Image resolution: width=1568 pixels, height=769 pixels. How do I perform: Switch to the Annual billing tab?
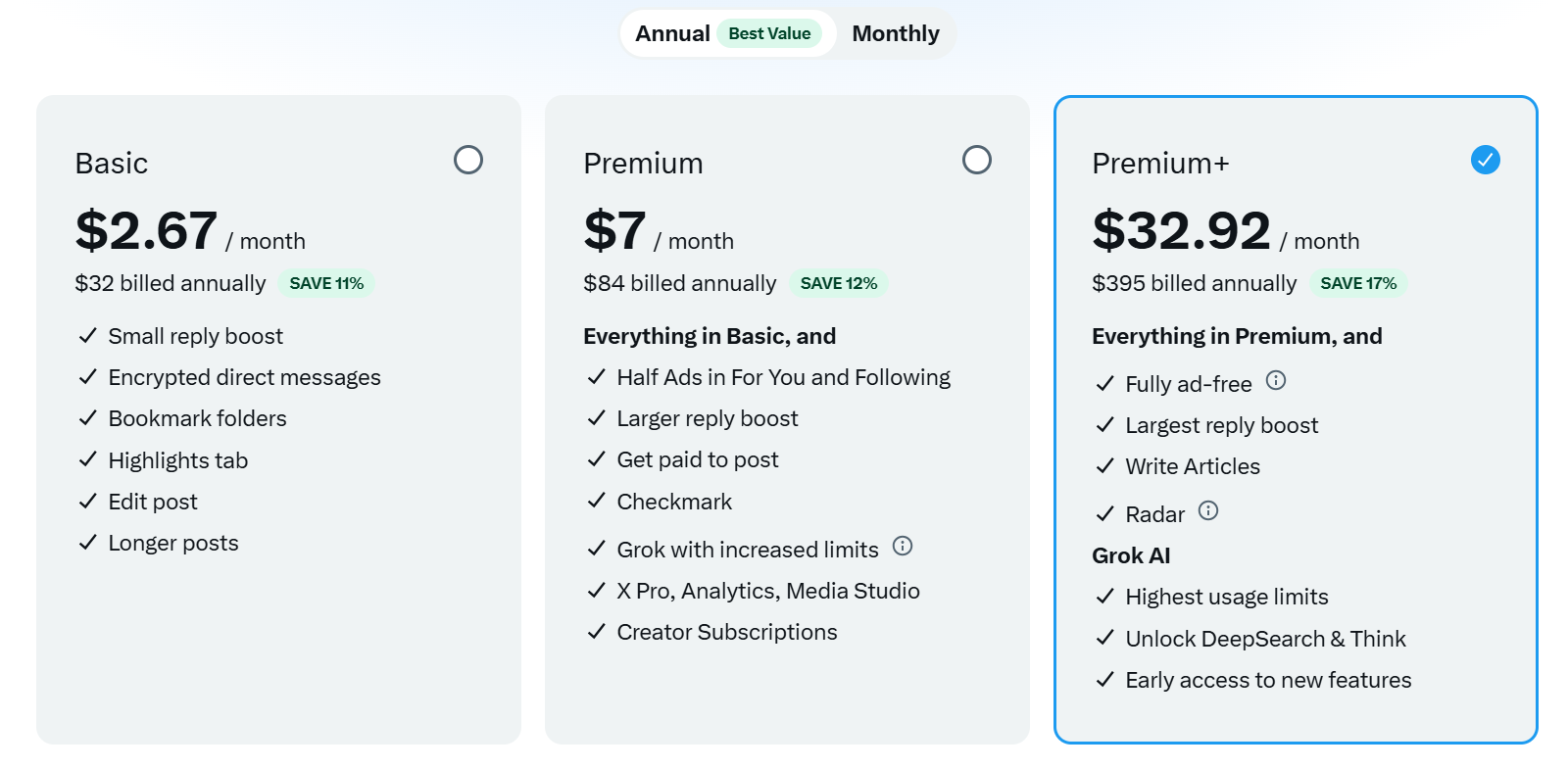coord(672,32)
